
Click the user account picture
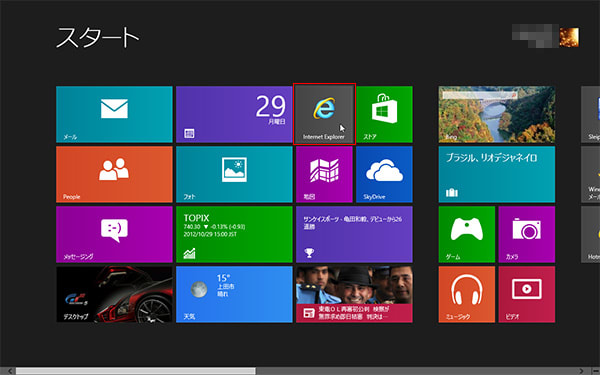coord(569,37)
